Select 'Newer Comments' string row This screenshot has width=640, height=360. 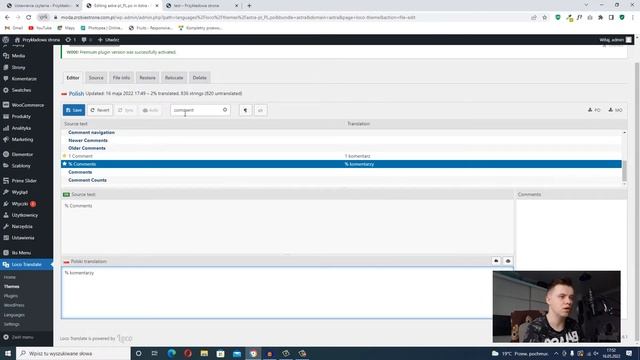341,140
